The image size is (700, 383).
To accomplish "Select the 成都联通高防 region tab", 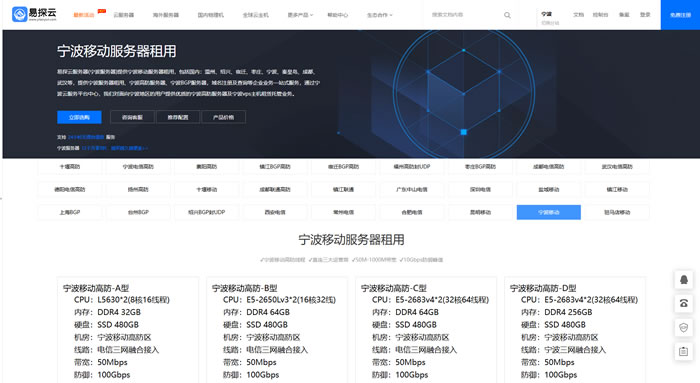I will tap(275, 189).
